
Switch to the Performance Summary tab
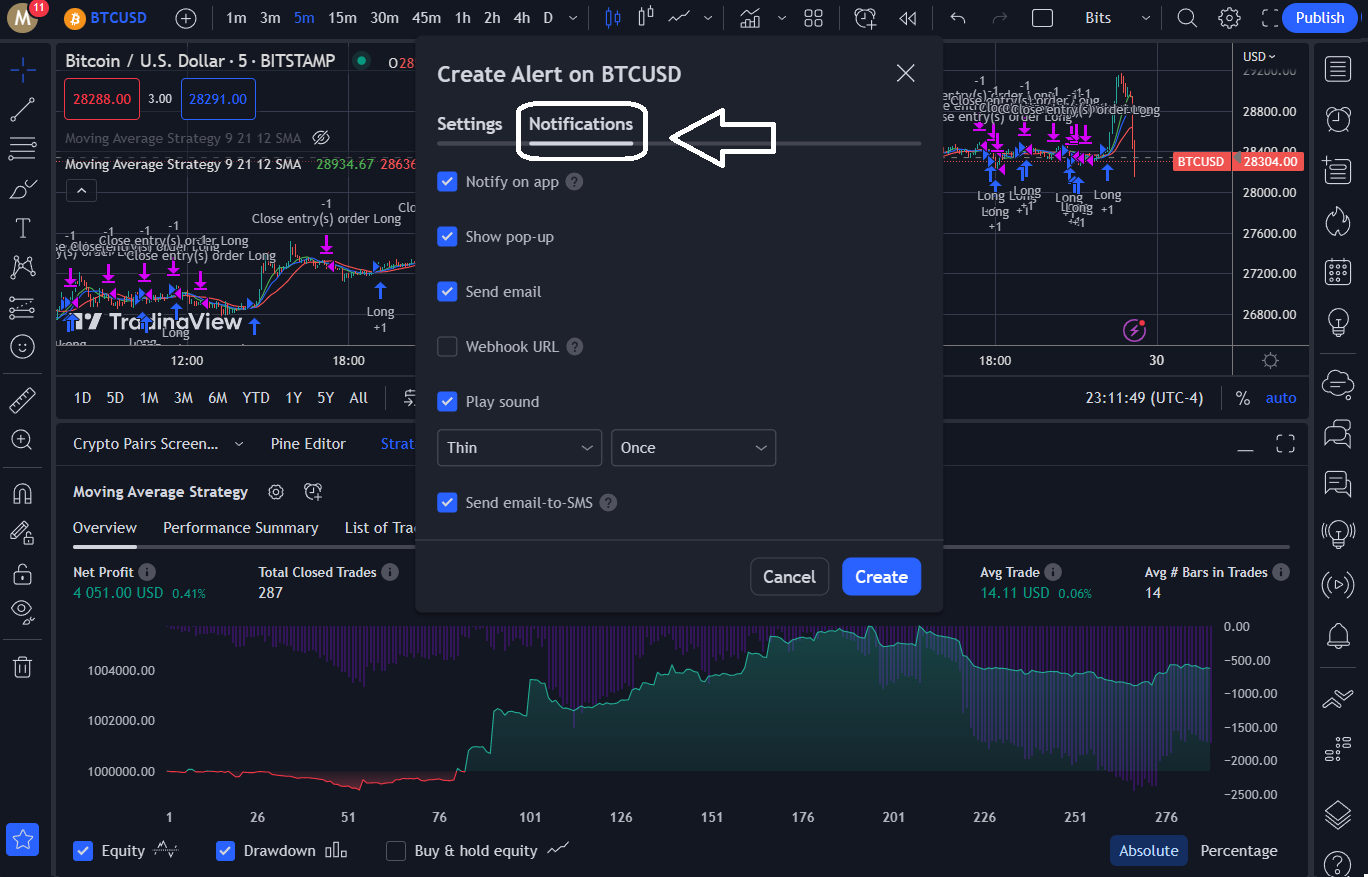240,527
